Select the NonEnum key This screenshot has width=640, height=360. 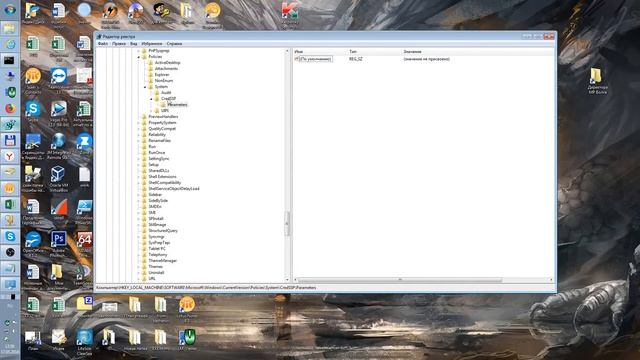[x=164, y=81]
